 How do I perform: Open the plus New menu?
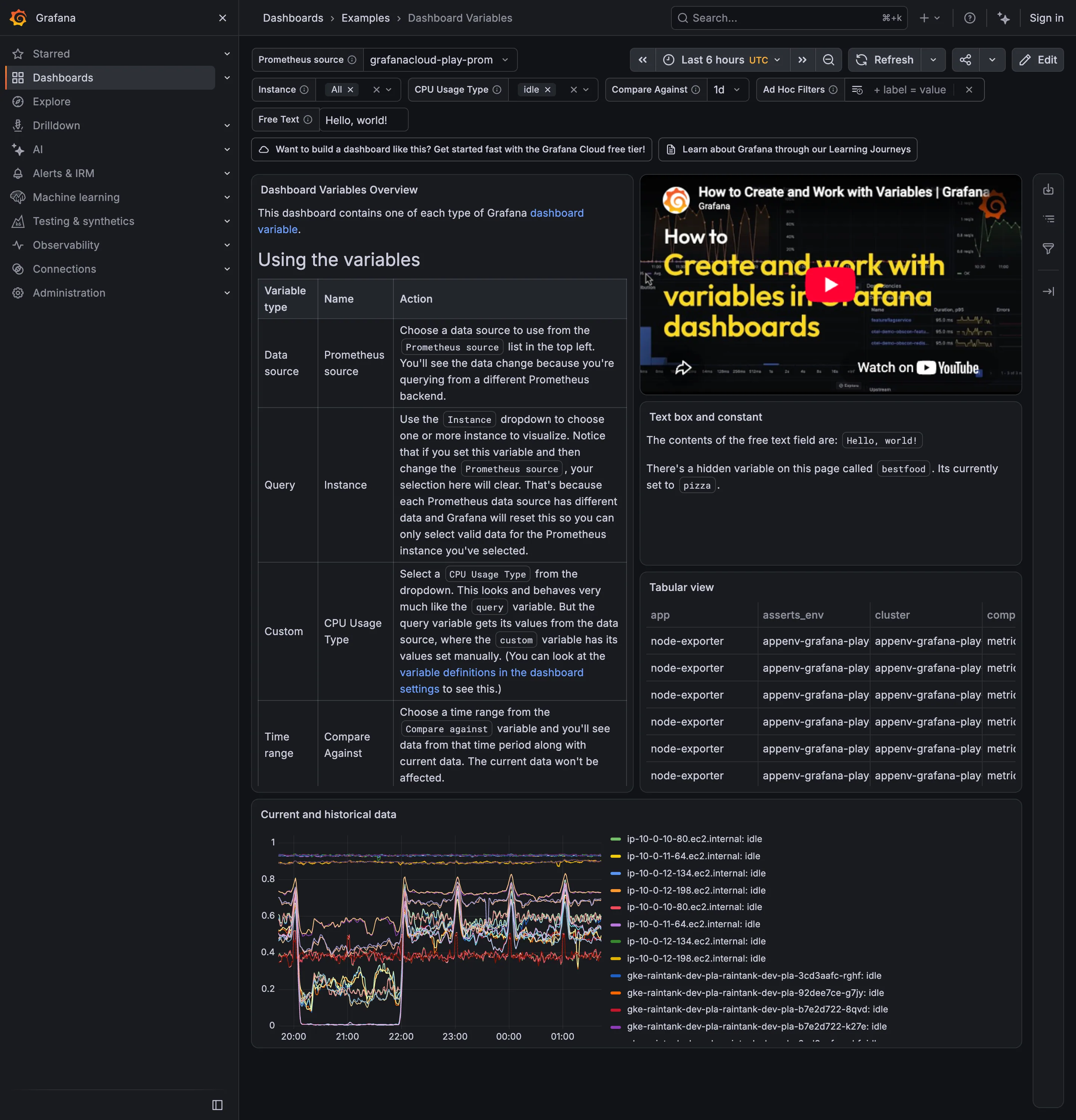pyautogui.click(x=930, y=18)
